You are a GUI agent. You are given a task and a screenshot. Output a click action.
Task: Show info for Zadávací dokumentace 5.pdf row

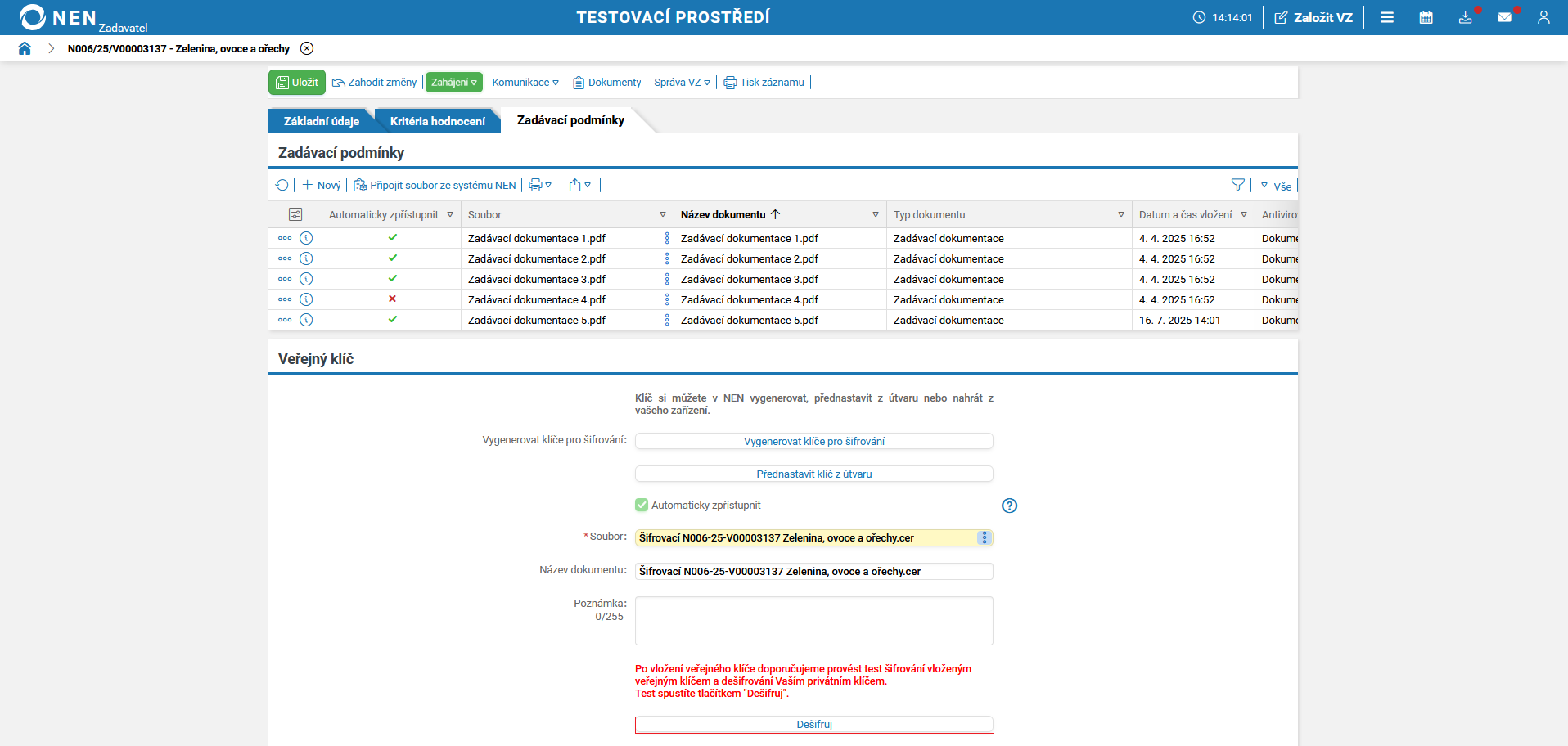click(x=306, y=320)
